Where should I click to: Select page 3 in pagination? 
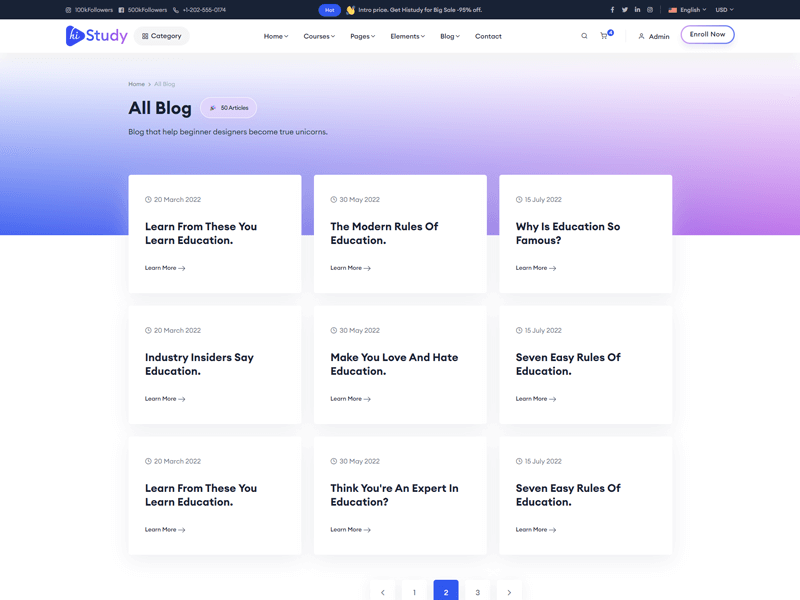[x=478, y=591]
